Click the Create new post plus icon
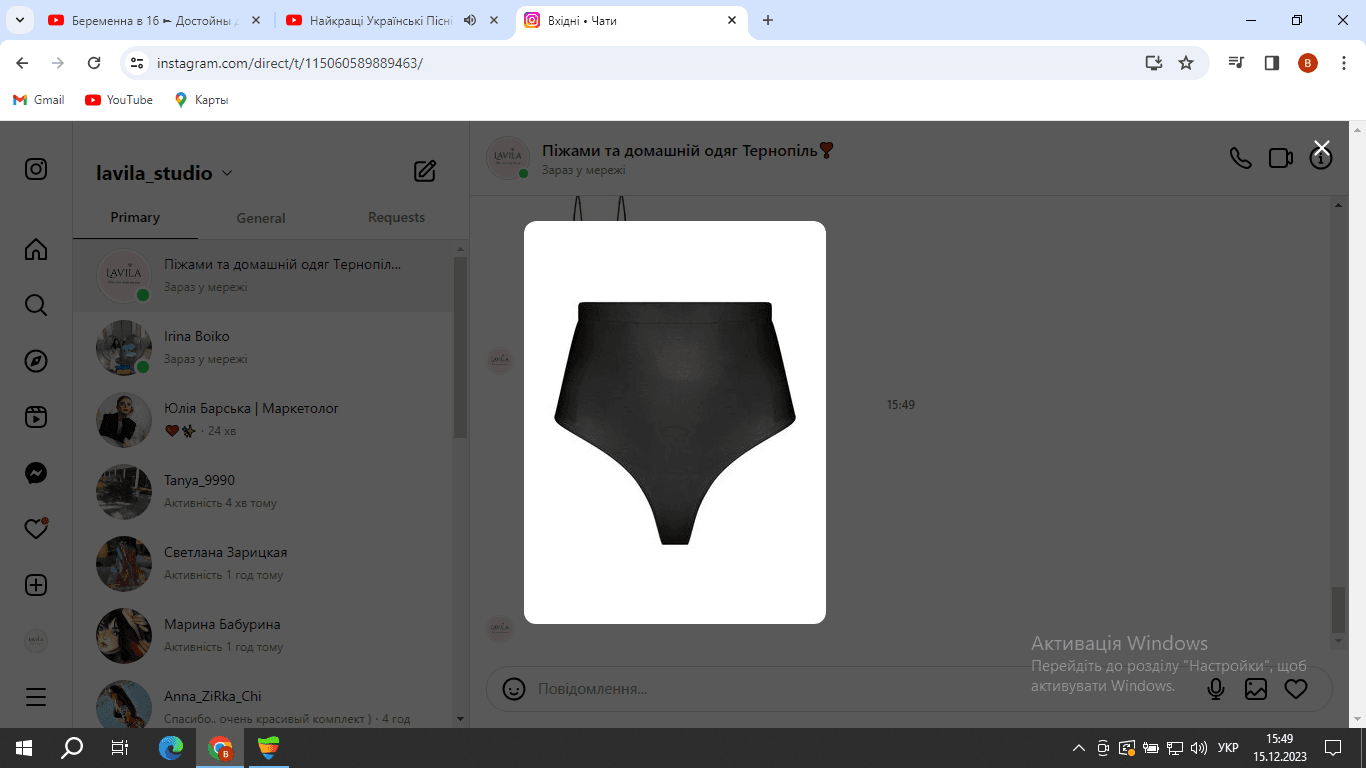The width and height of the screenshot is (1366, 768). pyautogui.click(x=36, y=585)
